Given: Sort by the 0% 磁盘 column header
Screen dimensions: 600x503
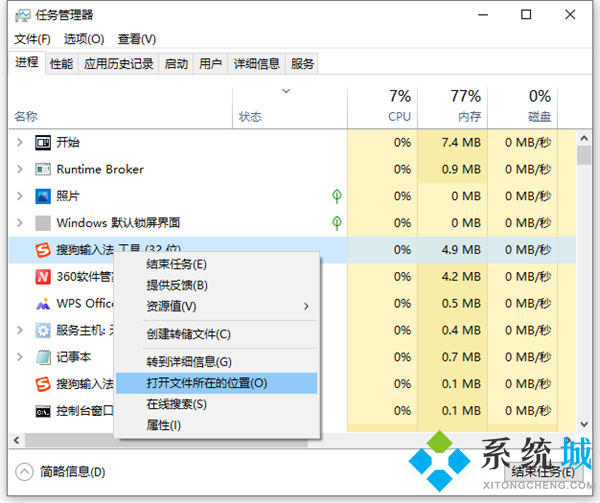Looking at the screenshot, I should (522, 108).
